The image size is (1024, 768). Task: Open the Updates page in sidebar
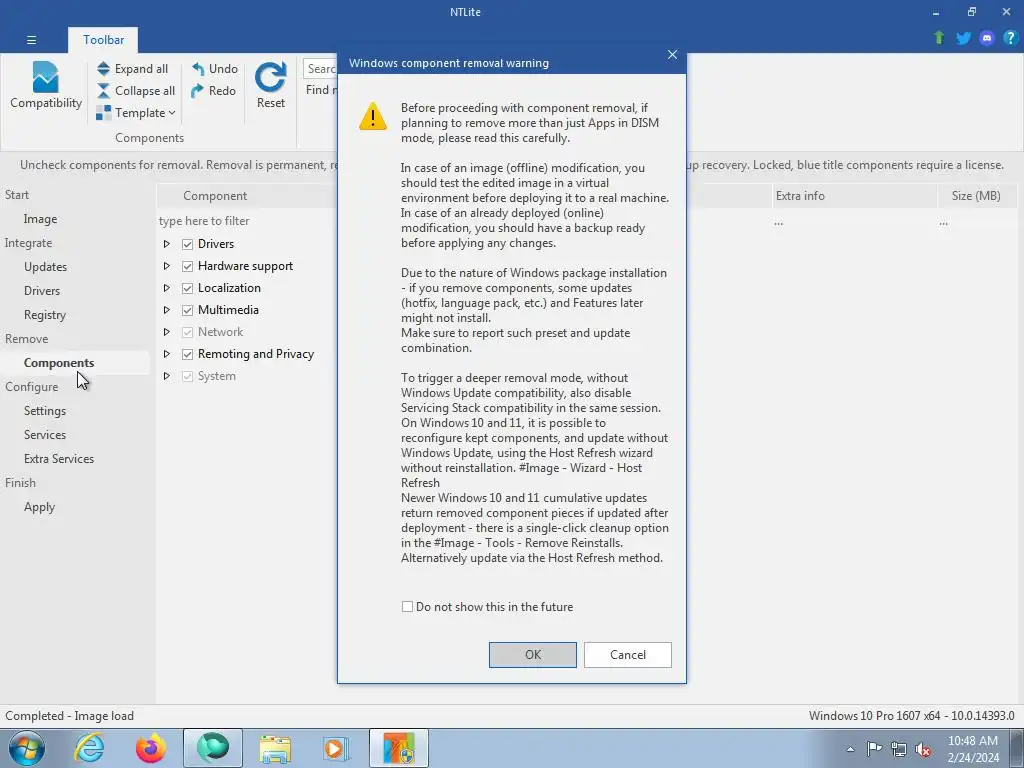45,266
